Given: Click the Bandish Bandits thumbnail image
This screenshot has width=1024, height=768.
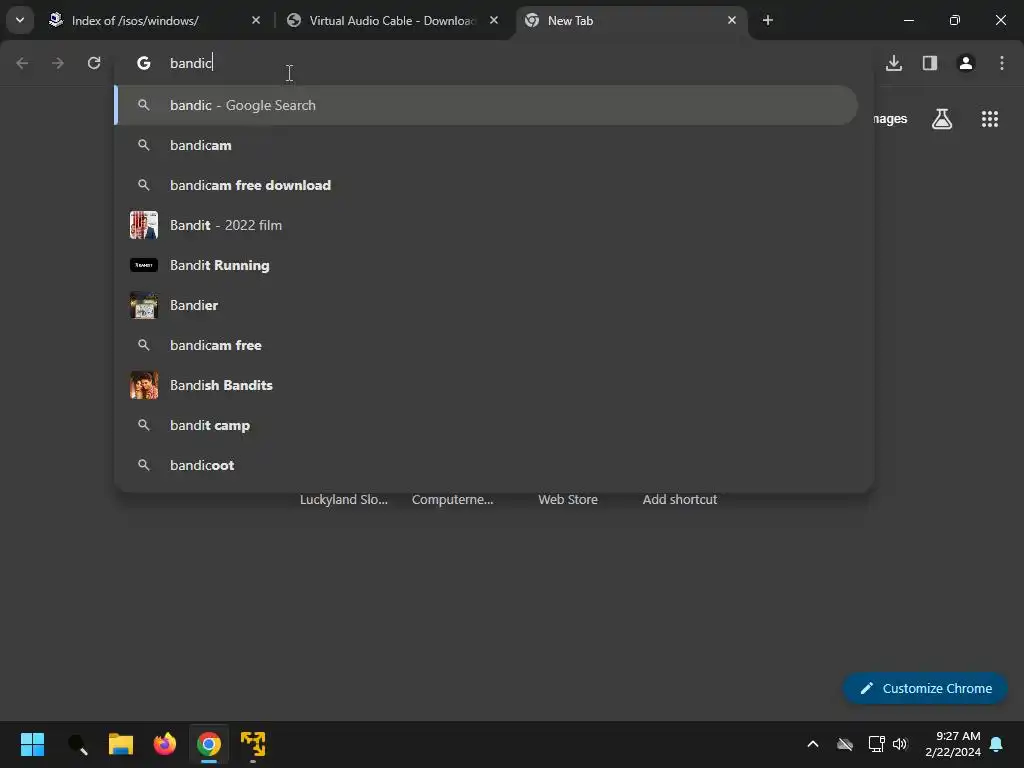Looking at the screenshot, I should coord(144,385).
